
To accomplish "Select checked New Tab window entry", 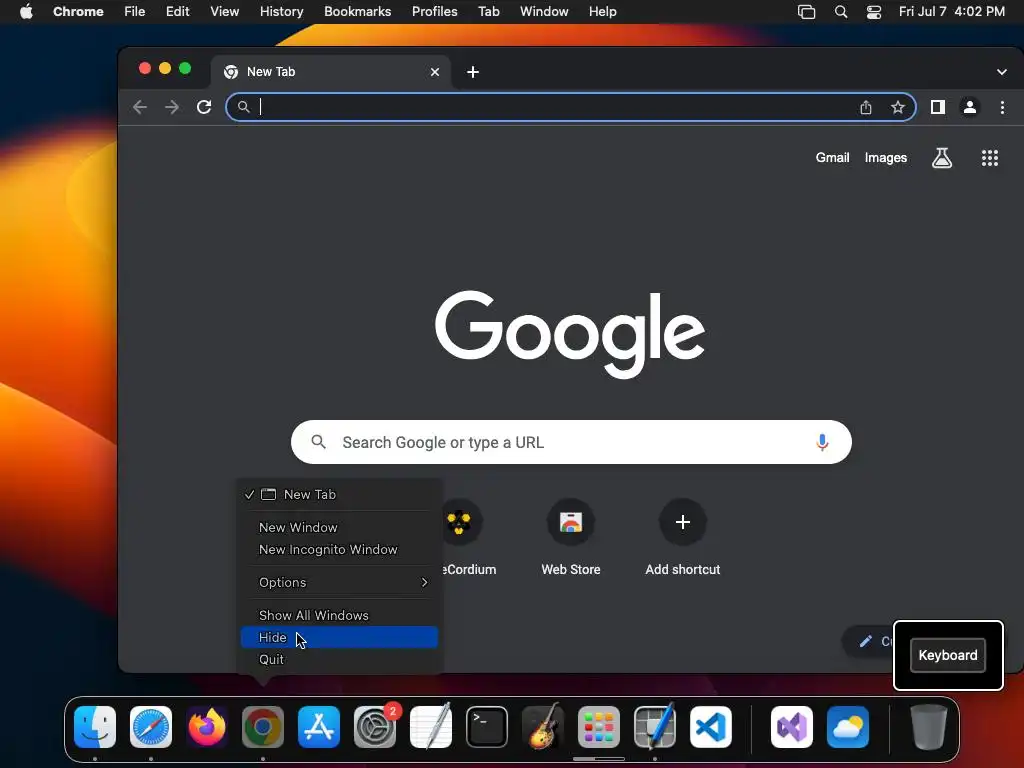I will (x=339, y=494).
